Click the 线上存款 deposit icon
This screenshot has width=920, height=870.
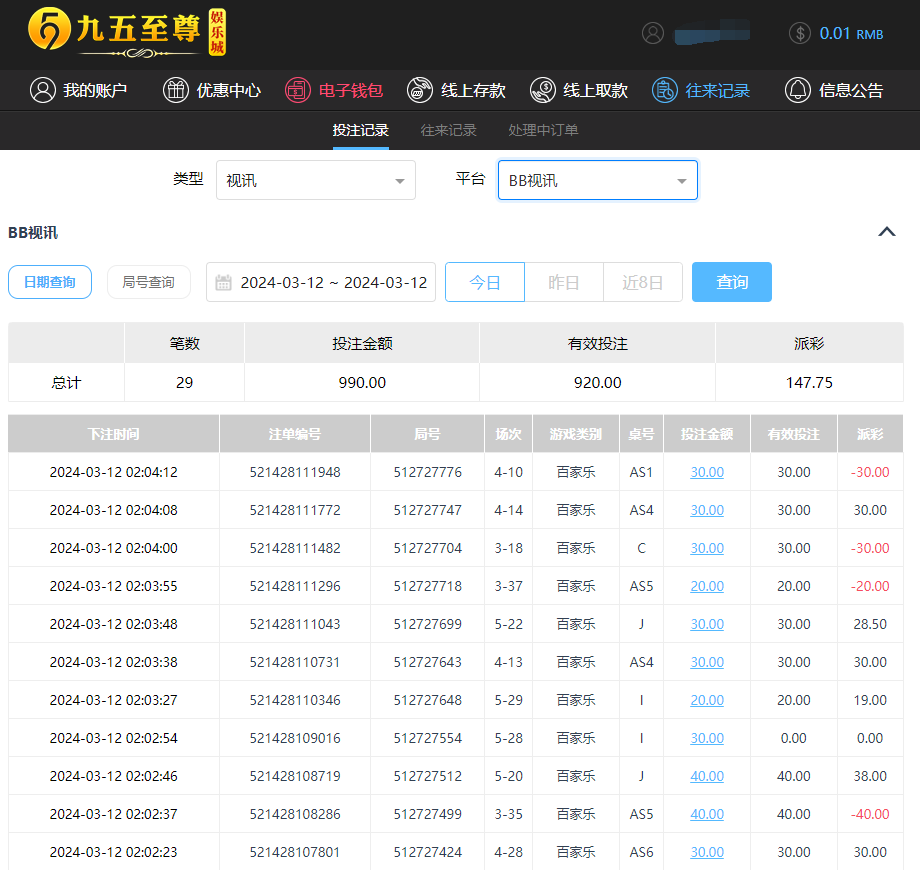[x=420, y=90]
